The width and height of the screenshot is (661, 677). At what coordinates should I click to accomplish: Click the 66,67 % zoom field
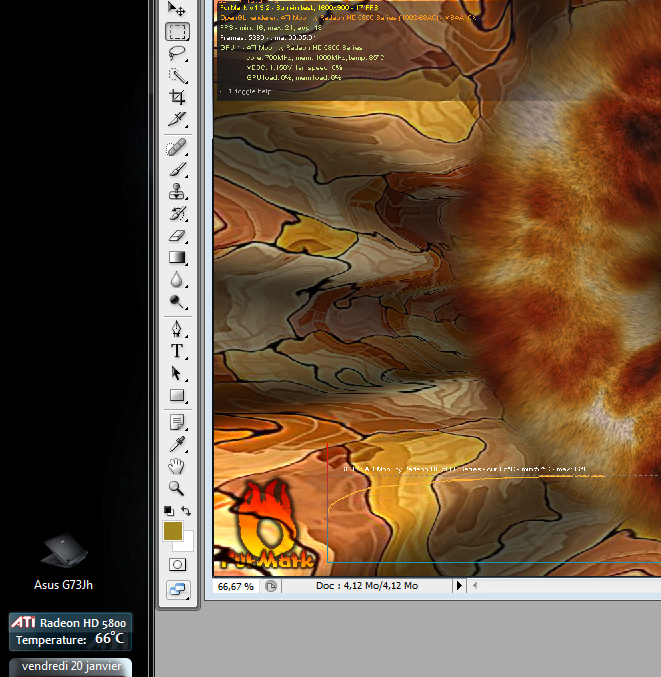(236, 586)
